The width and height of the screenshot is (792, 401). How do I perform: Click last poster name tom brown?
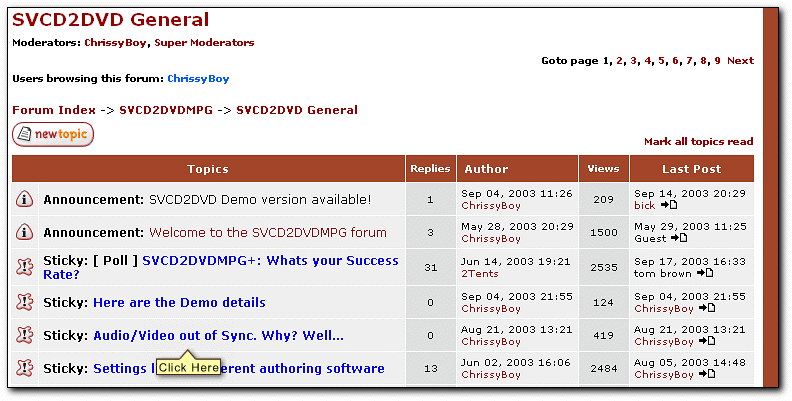663,274
